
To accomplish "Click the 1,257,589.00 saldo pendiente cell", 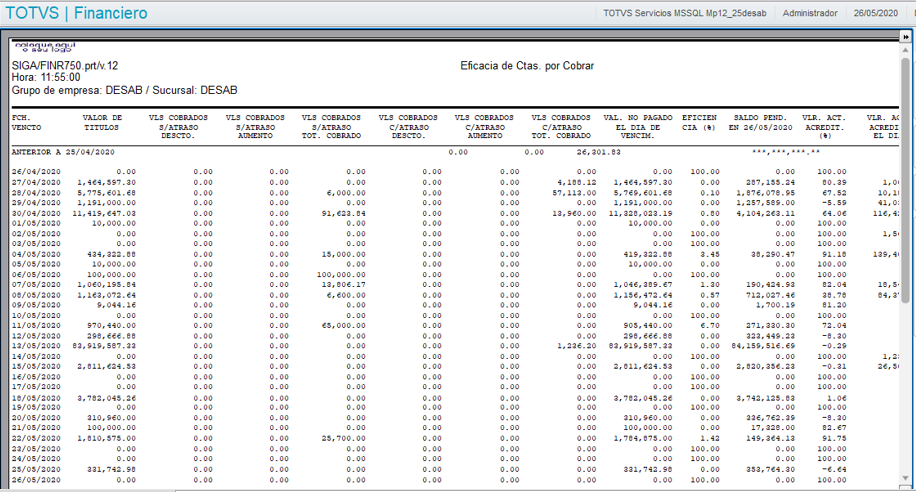I will tap(765, 203).
